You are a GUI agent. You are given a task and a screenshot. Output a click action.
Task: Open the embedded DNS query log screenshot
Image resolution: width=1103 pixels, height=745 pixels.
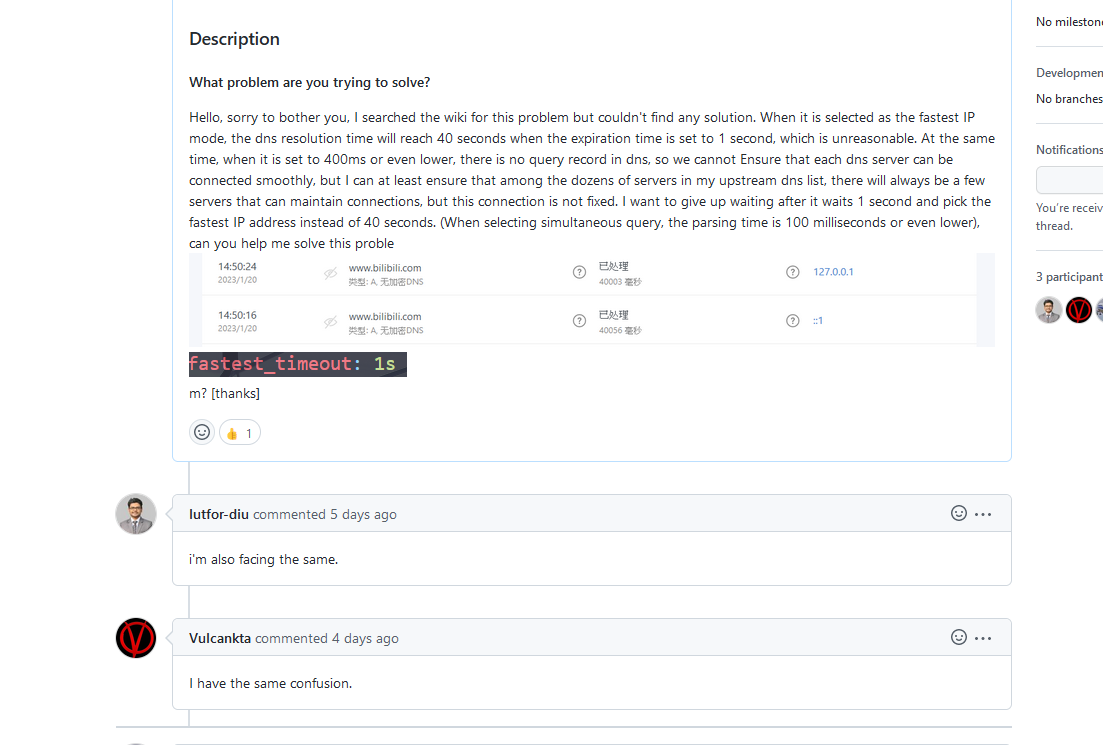tap(592, 300)
